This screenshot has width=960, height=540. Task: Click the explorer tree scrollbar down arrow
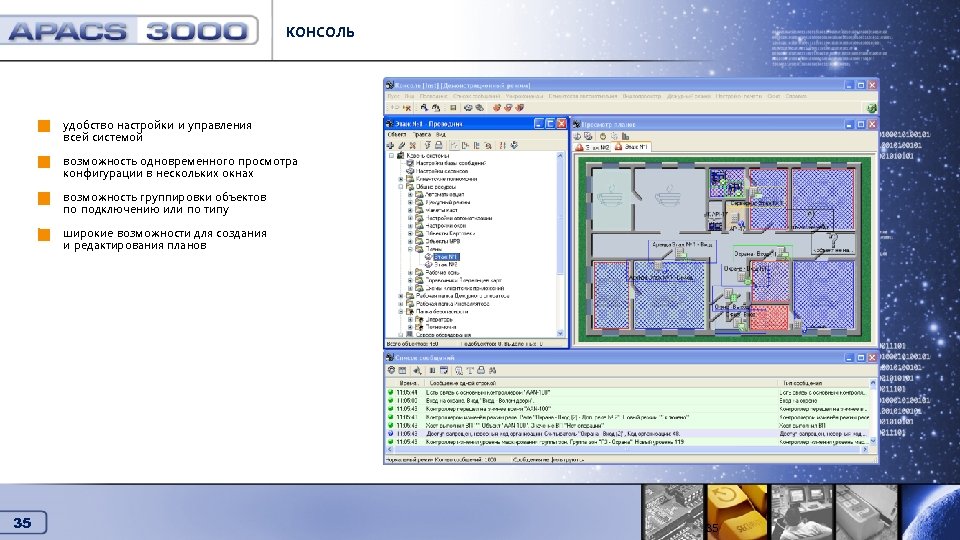(x=560, y=333)
